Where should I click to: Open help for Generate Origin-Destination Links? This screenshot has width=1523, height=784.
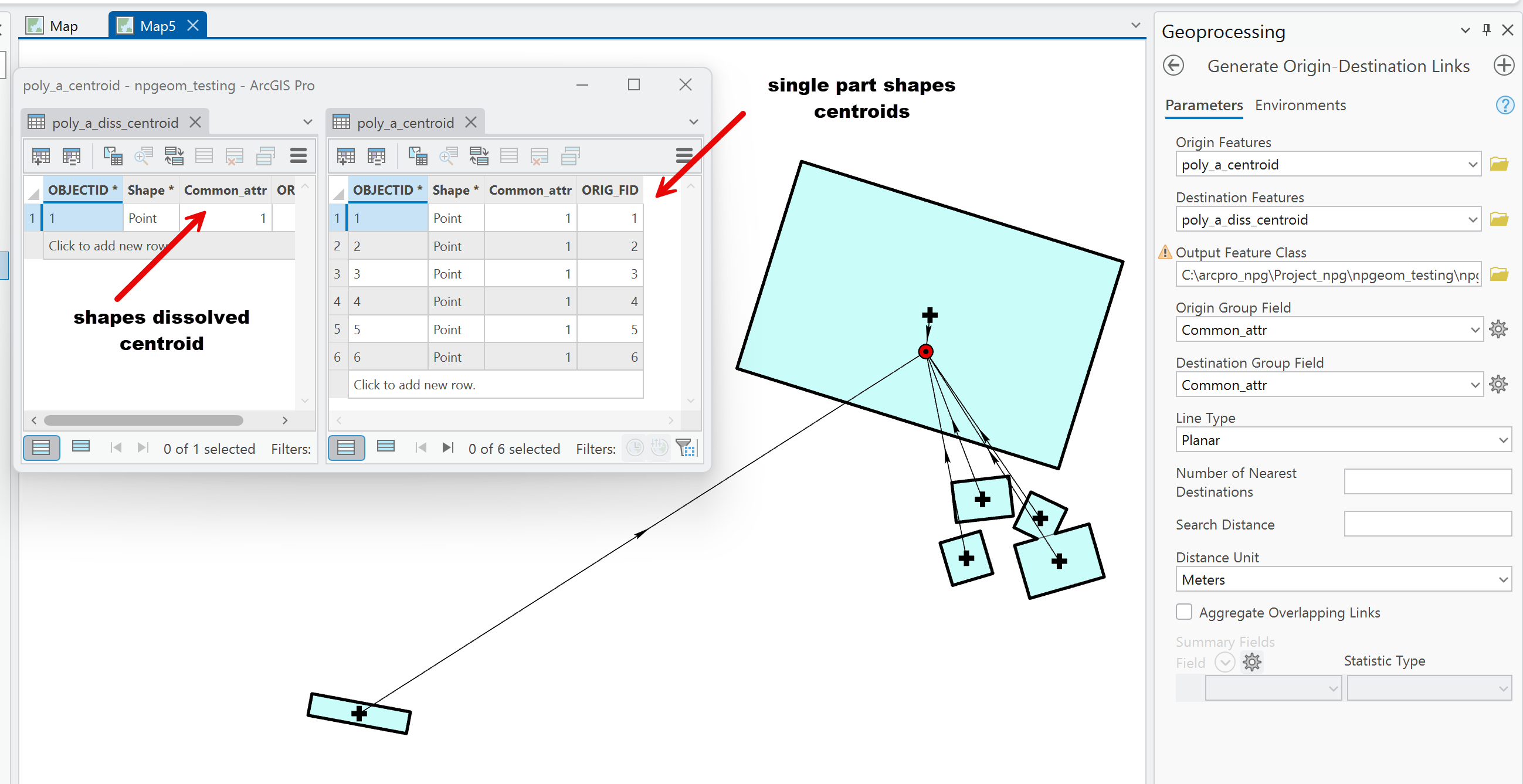(1505, 104)
